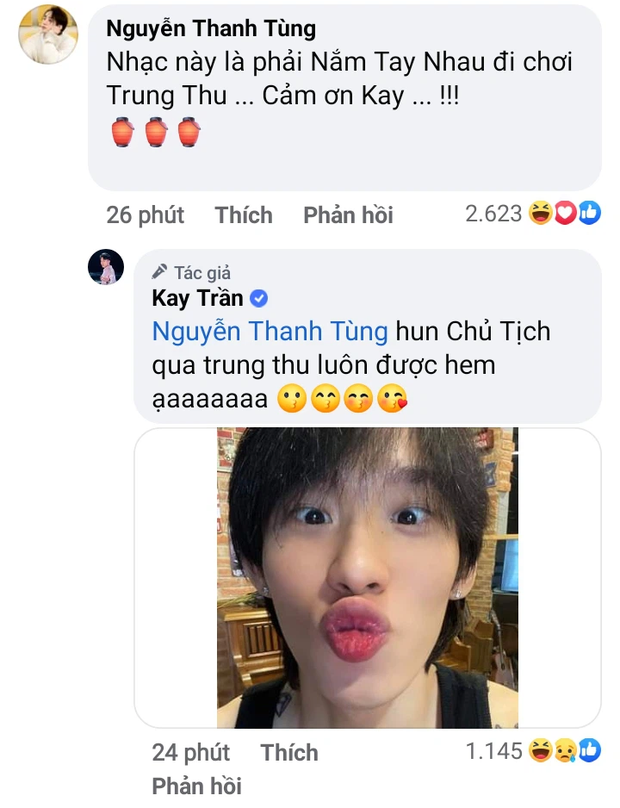Open the 2.623 reactions count
Image resolution: width=620 pixels, height=808 pixels.
(494, 214)
